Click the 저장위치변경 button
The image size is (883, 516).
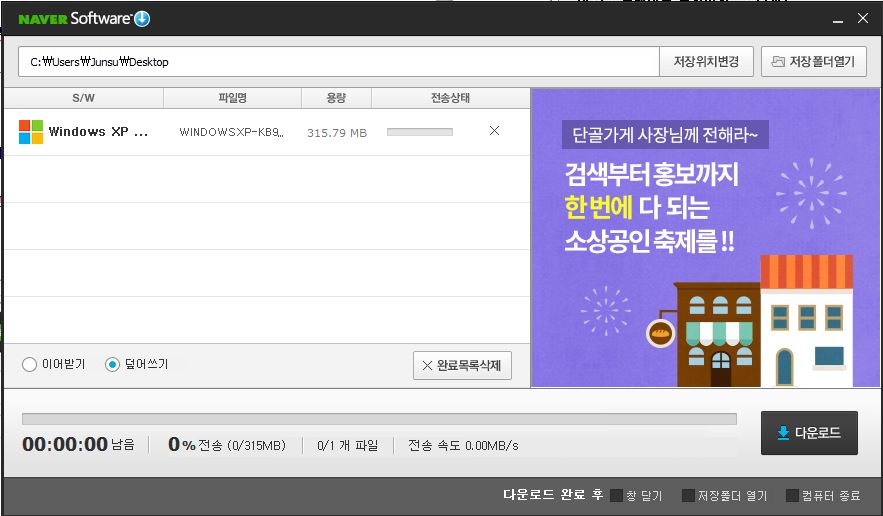(x=706, y=62)
